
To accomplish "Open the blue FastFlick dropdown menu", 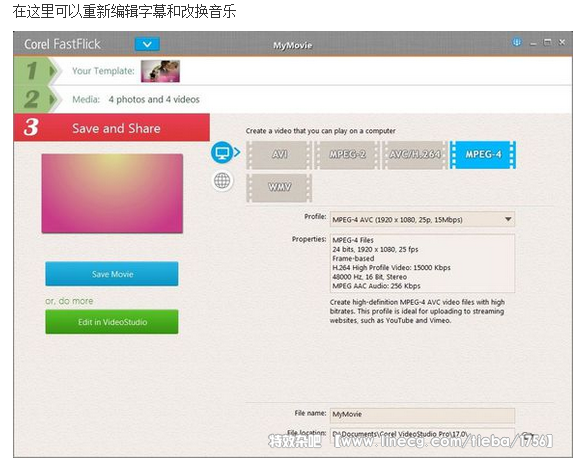I will [x=147, y=44].
